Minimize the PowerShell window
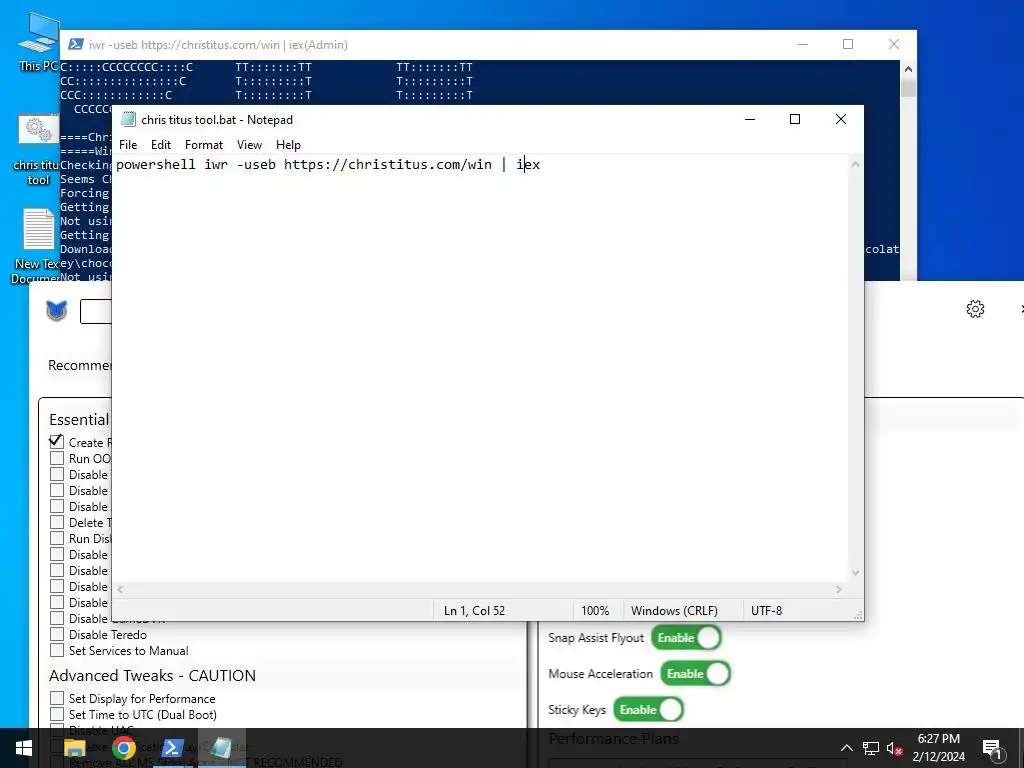The height and width of the screenshot is (768, 1024). tap(803, 44)
